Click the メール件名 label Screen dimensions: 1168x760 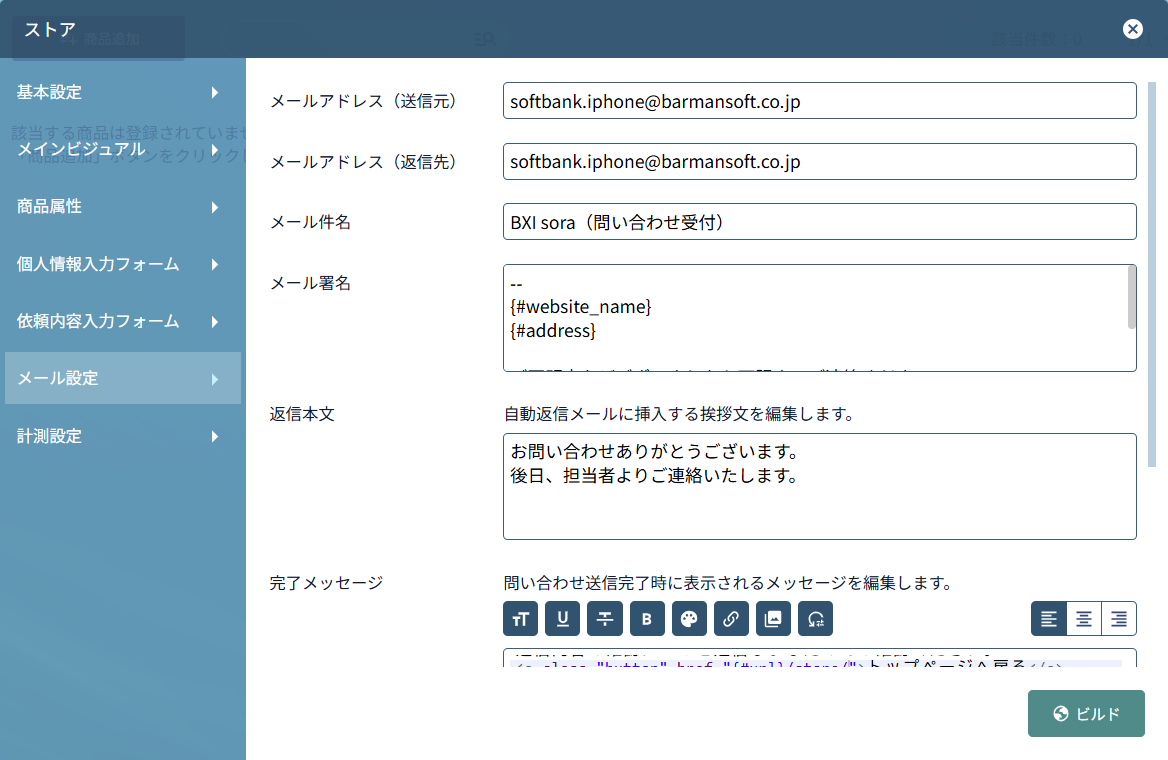(310, 222)
